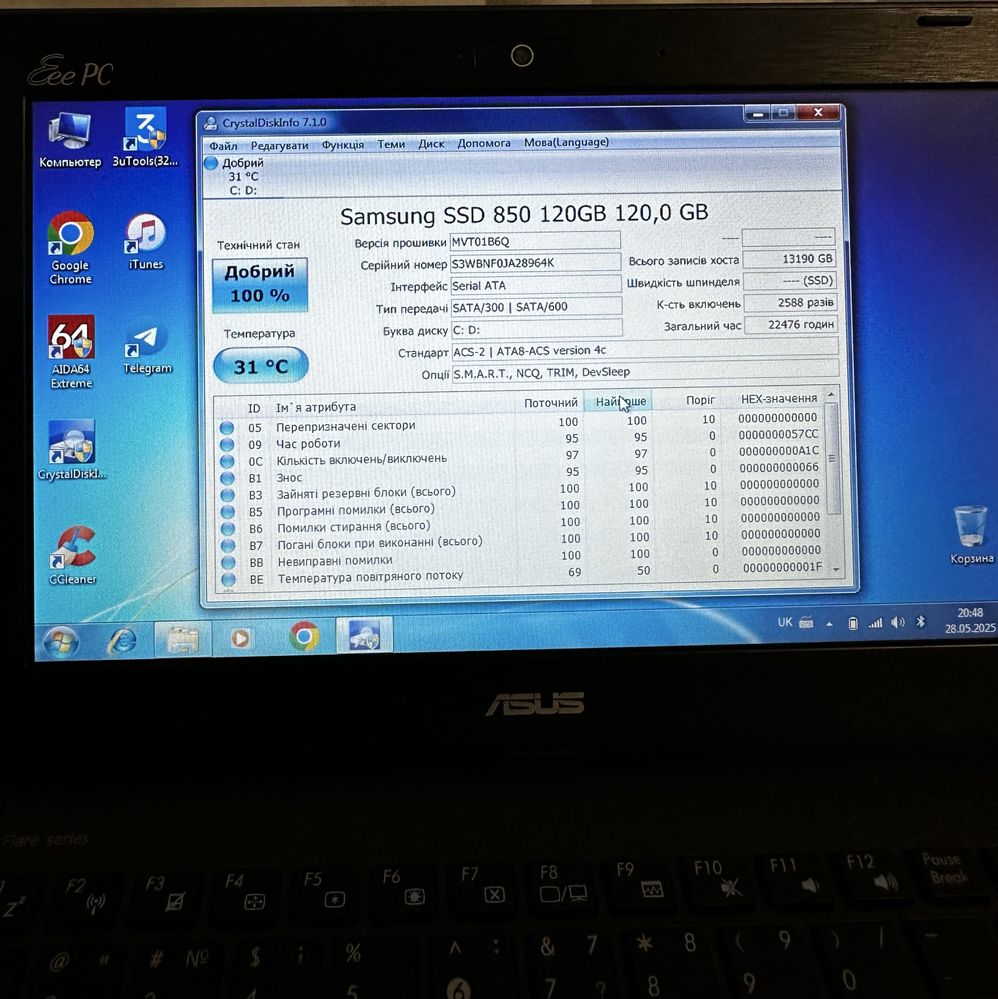Image resolution: width=998 pixels, height=999 pixels.
Task: Click the network signal tray icon
Action: click(875, 623)
